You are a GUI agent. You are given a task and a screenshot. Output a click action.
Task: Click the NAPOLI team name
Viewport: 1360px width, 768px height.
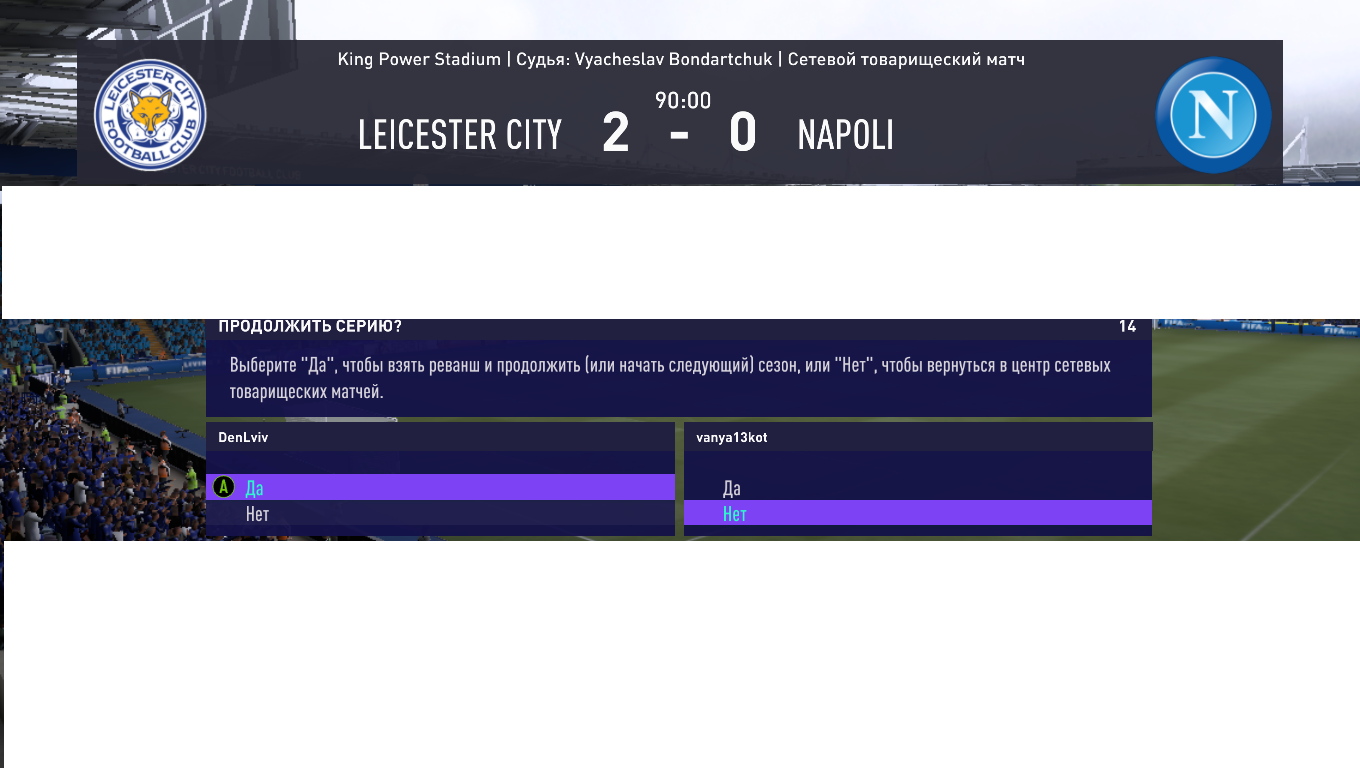tap(845, 135)
